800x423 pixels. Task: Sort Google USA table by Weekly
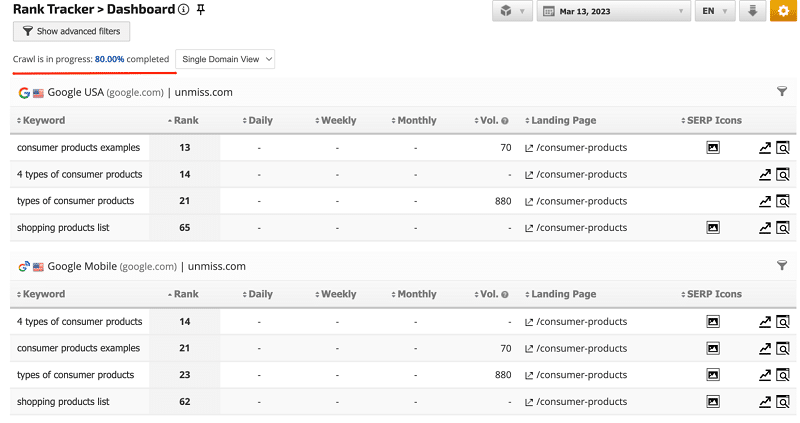[x=336, y=120]
